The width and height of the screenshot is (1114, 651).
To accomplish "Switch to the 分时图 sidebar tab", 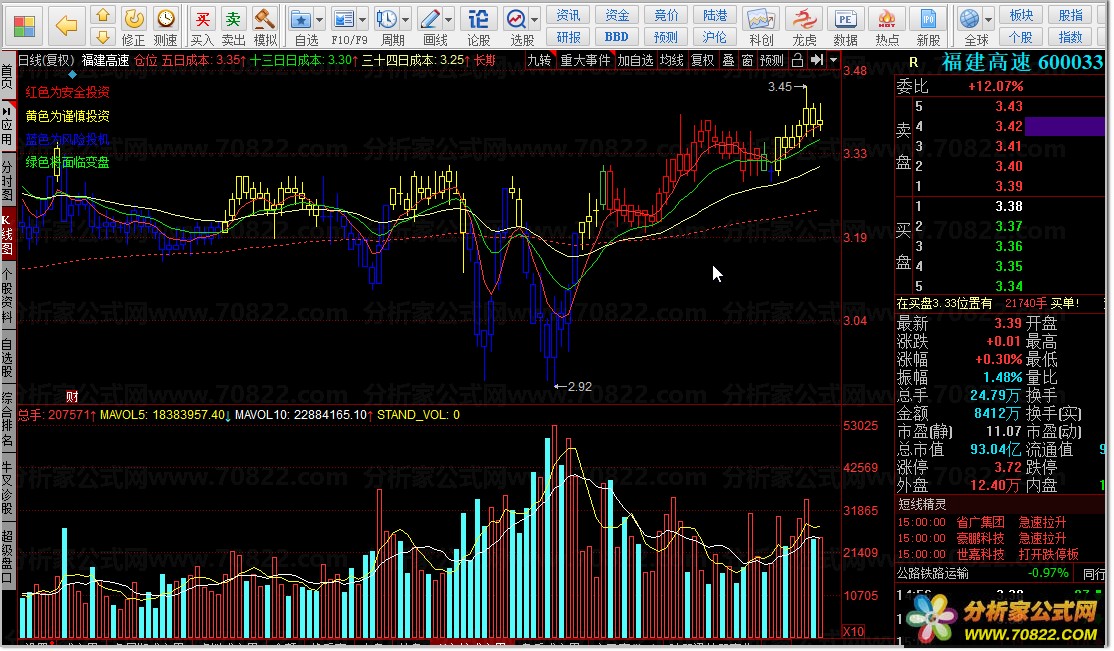I will pyautogui.click(x=7, y=181).
